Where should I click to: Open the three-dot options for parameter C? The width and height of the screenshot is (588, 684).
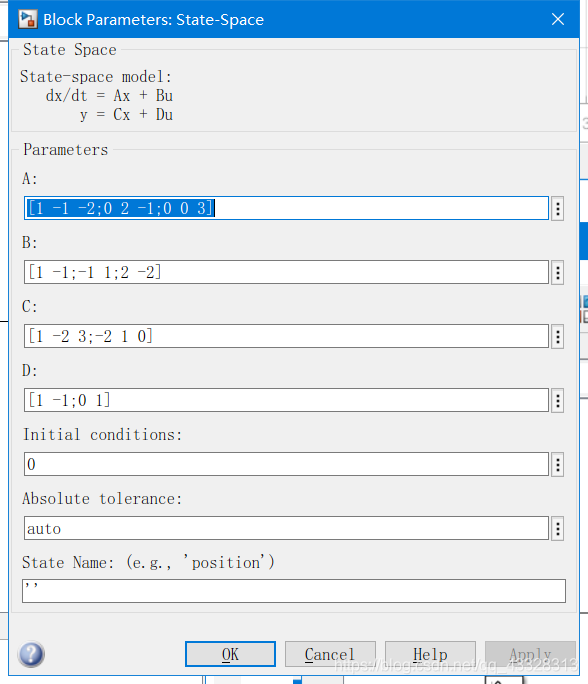(557, 336)
